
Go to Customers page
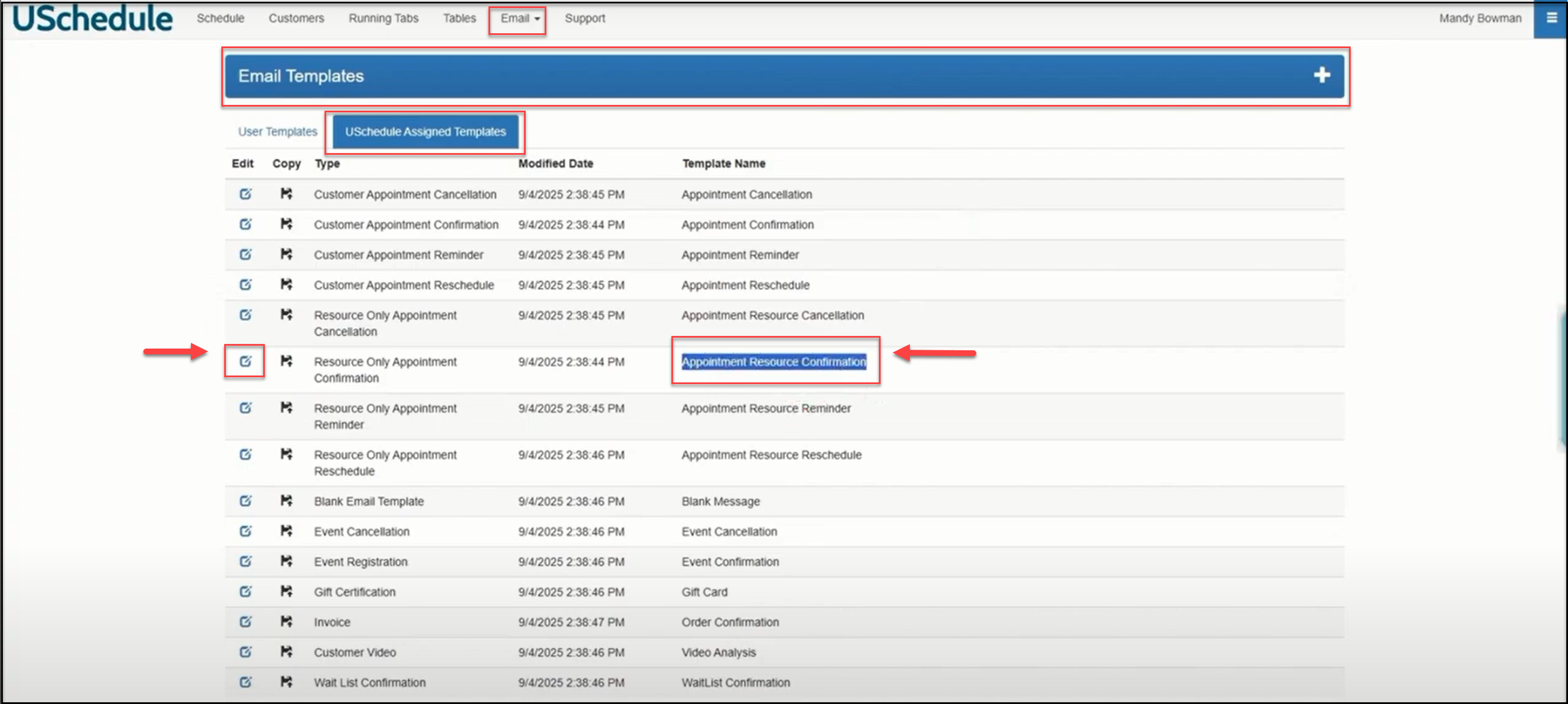pos(296,18)
